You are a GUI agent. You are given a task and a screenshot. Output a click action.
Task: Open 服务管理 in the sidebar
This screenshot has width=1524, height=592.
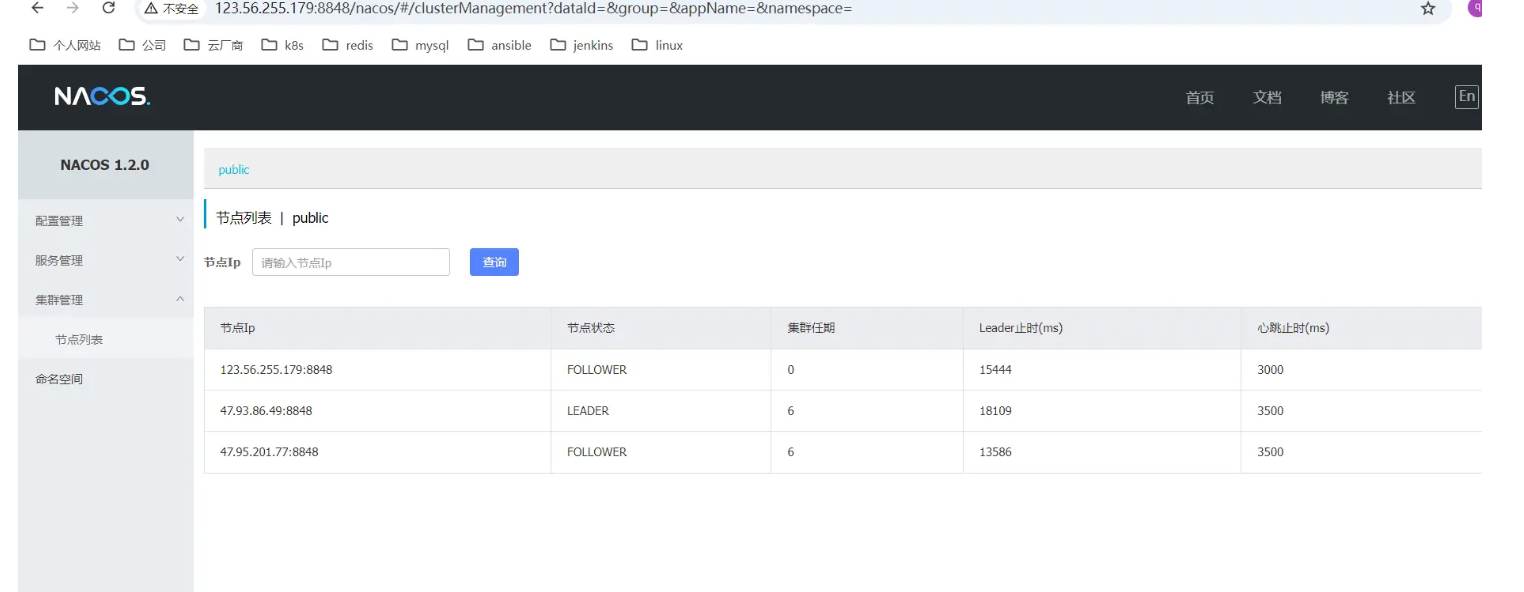coord(59,260)
